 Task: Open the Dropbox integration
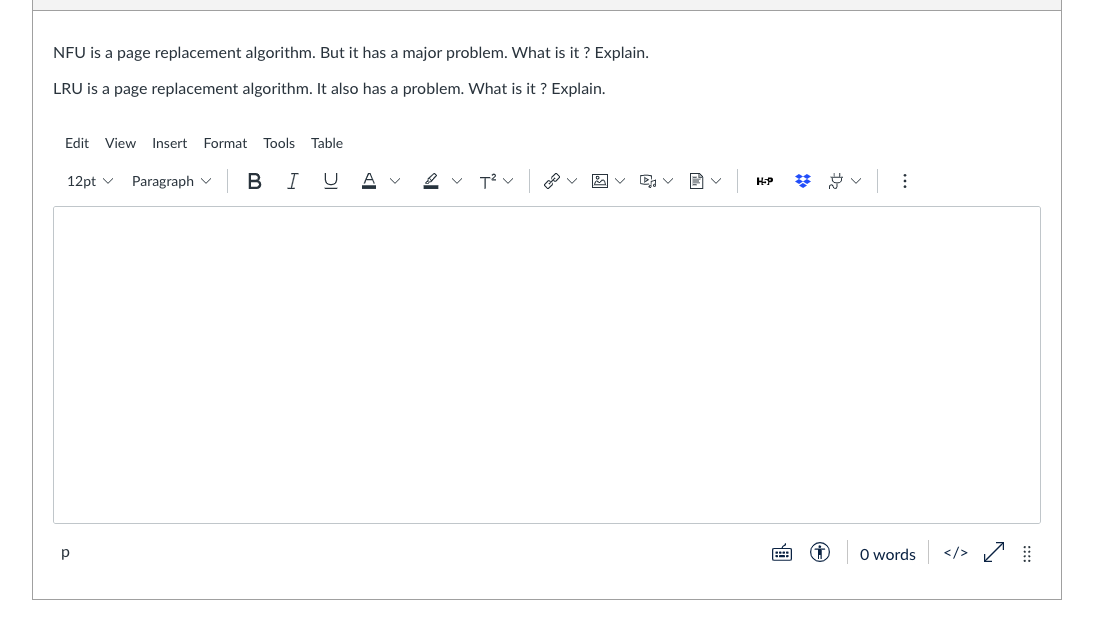pos(802,181)
